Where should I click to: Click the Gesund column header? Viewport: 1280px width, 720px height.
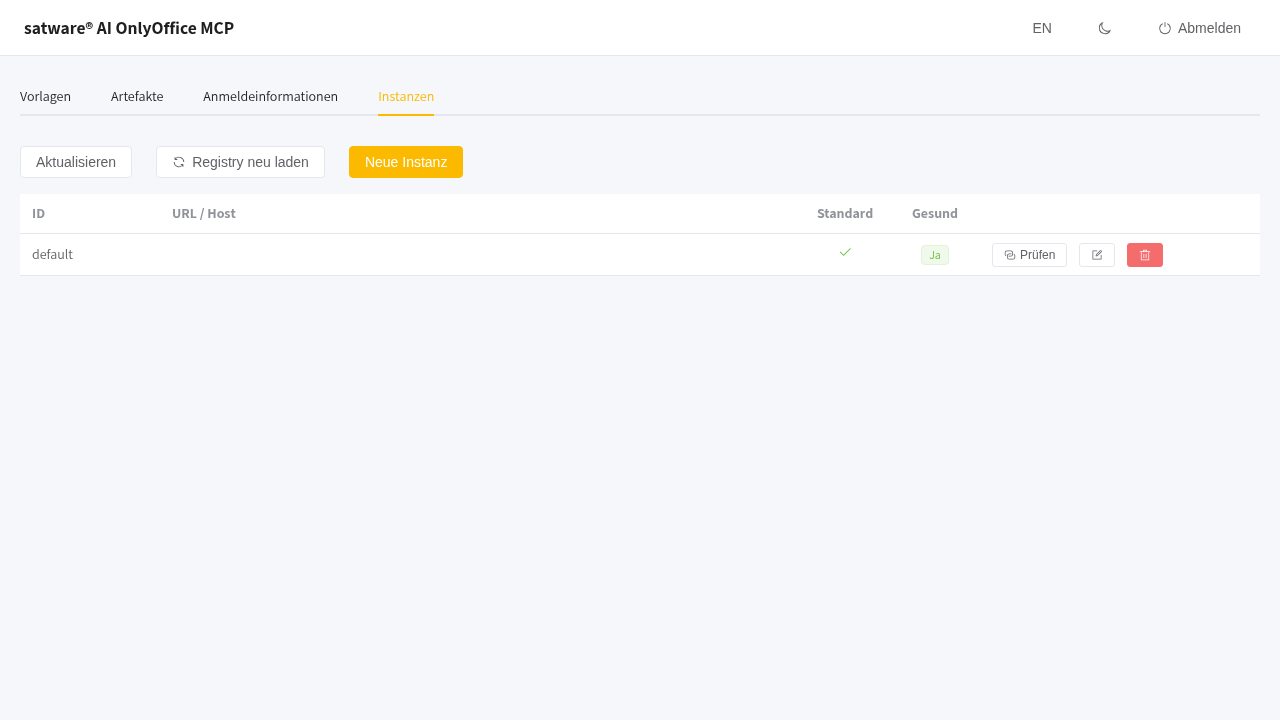(x=935, y=213)
